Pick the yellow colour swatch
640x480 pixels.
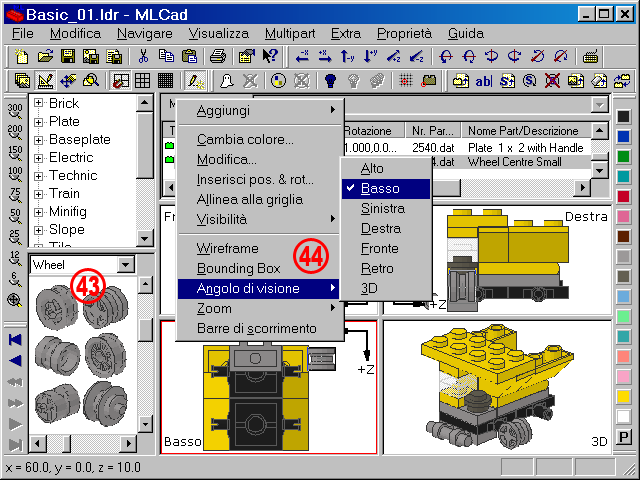[x=624, y=396]
